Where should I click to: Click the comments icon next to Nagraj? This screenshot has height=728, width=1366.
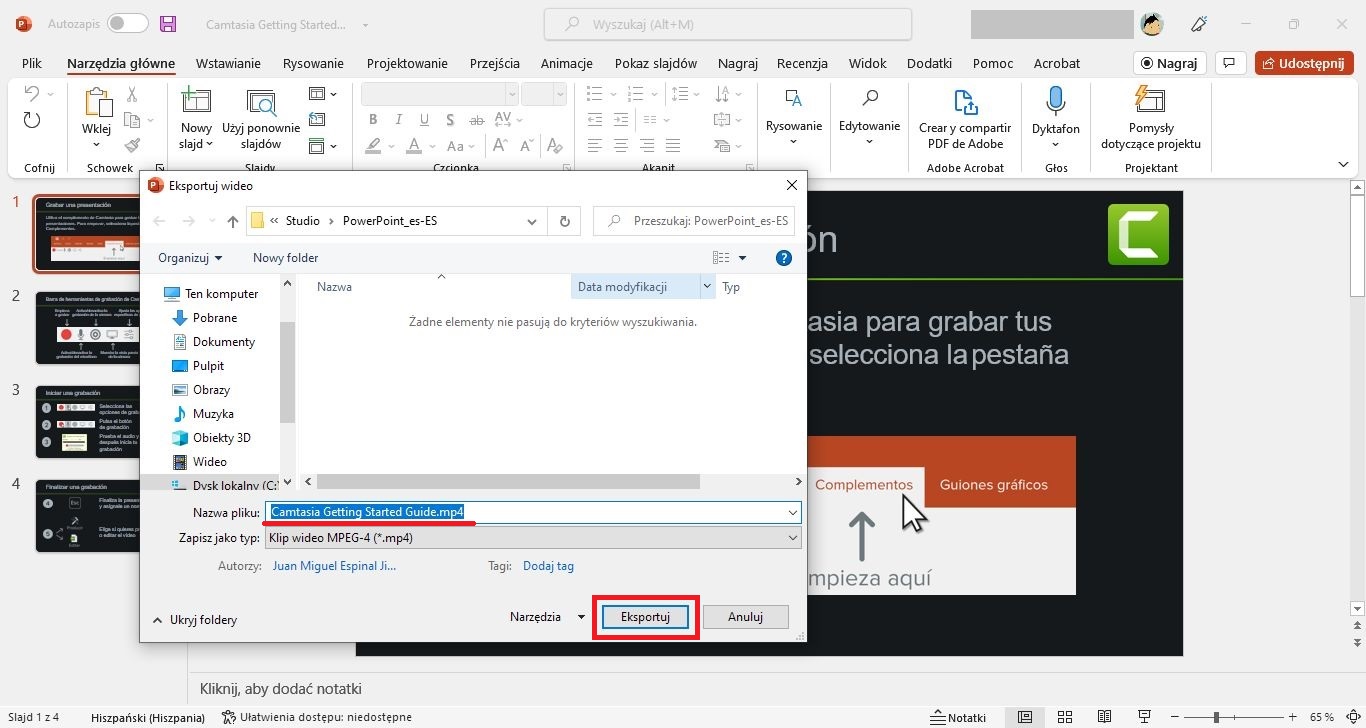[1230, 63]
